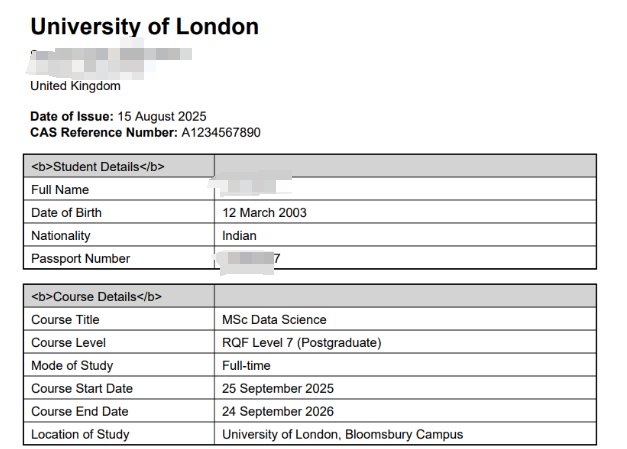Select the nationality value "Indian"

[x=239, y=236]
